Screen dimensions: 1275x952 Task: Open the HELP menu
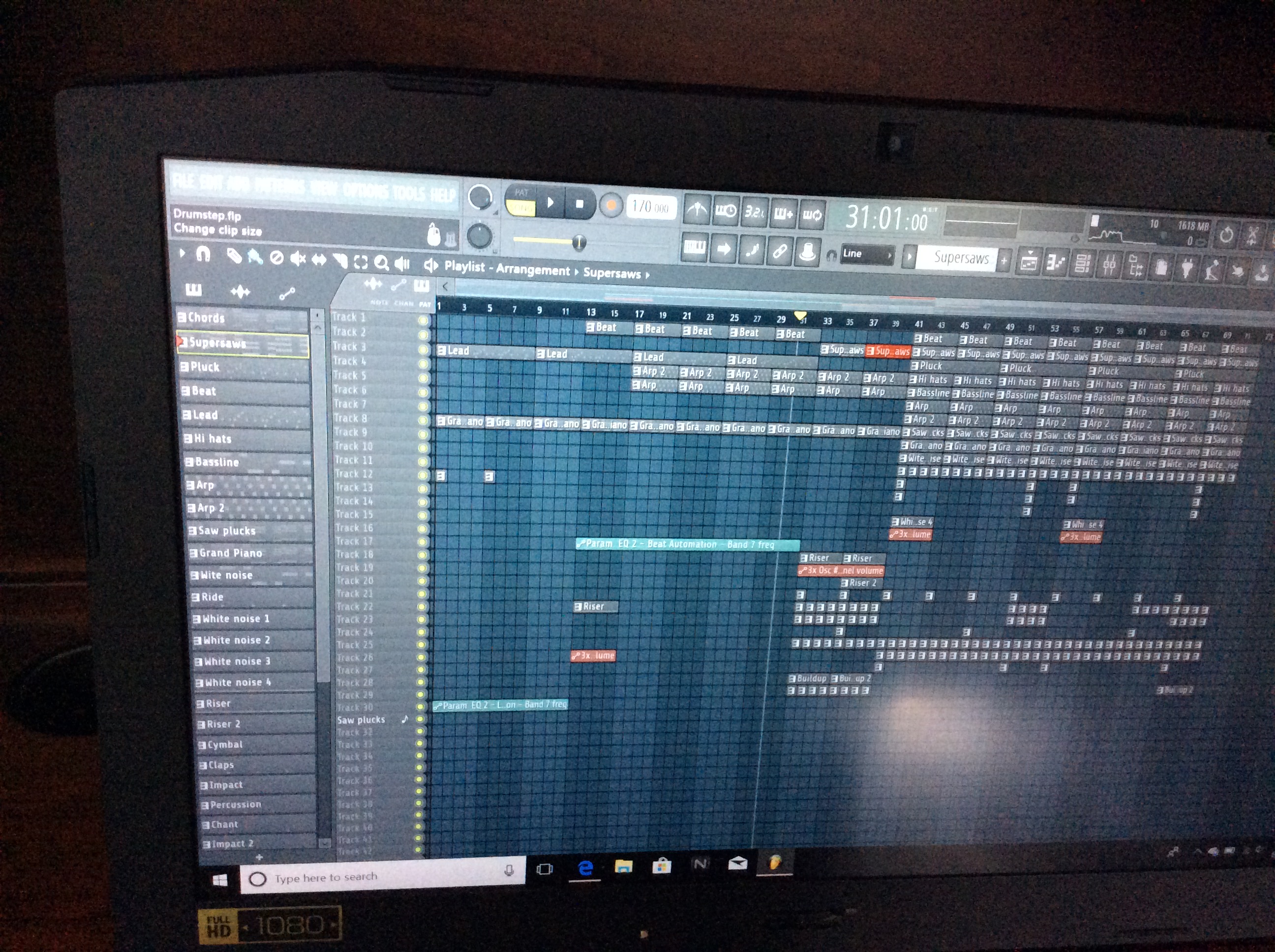coord(443,194)
